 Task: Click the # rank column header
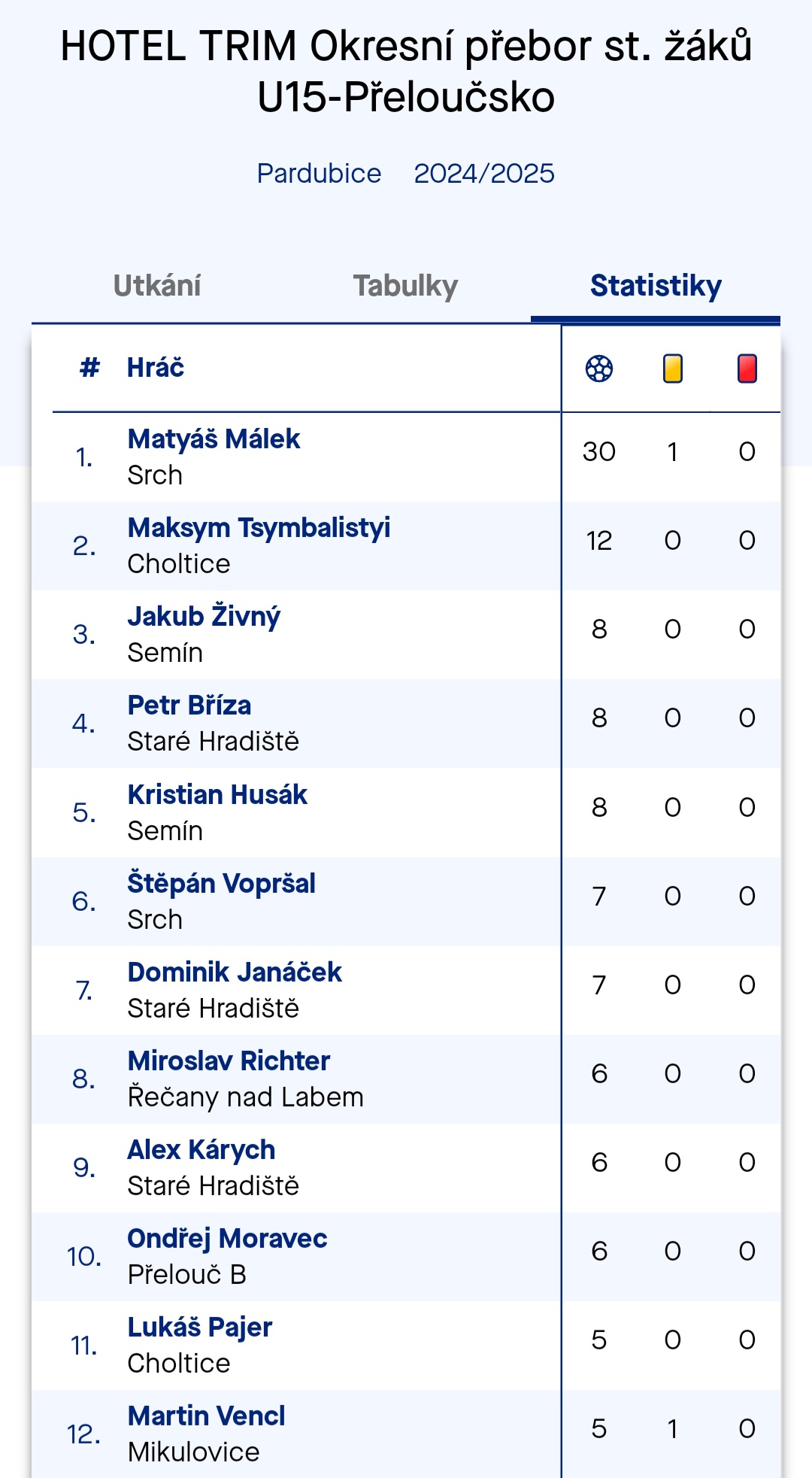point(89,368)
